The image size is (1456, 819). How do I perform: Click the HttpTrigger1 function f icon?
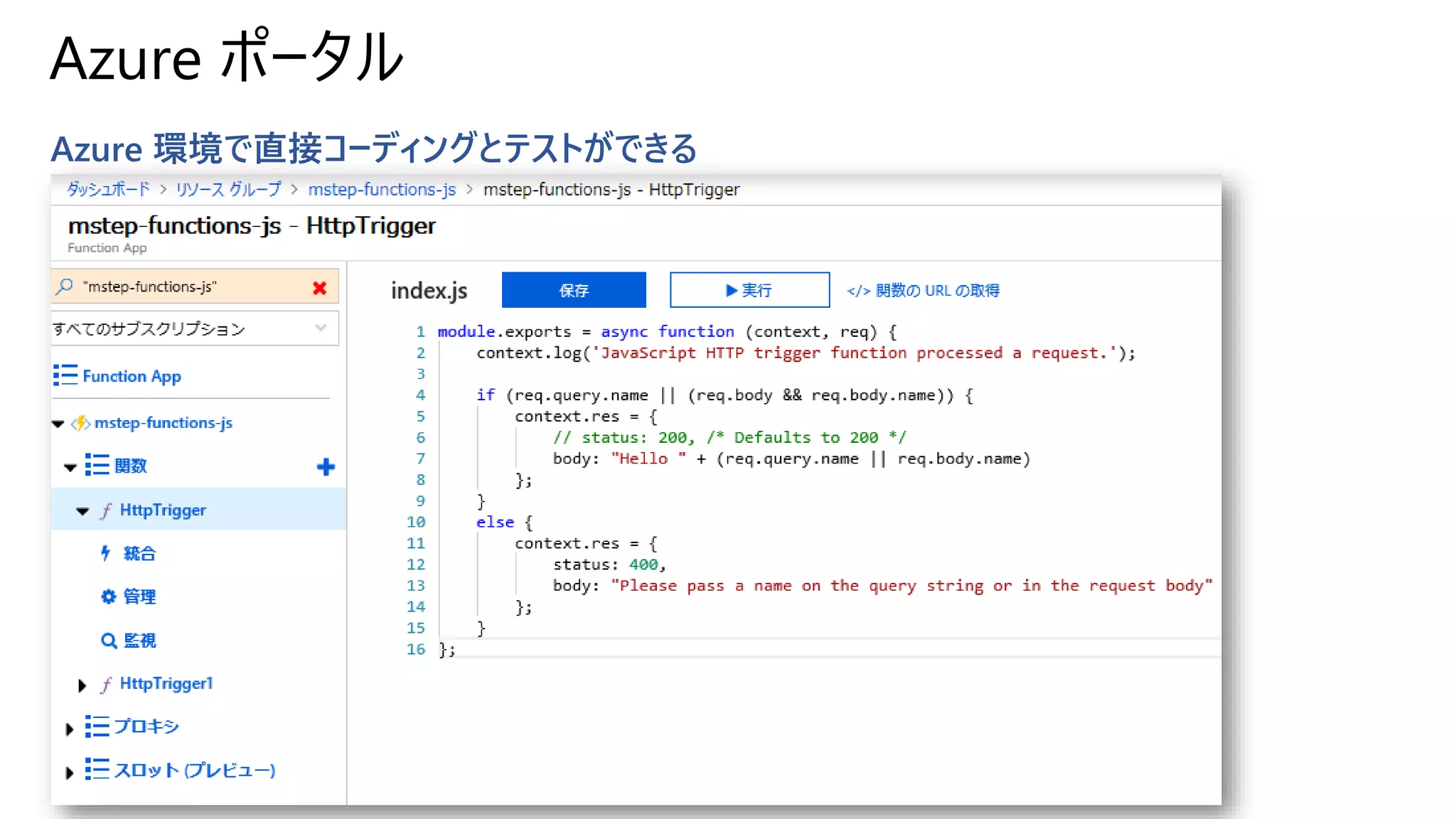106,684
